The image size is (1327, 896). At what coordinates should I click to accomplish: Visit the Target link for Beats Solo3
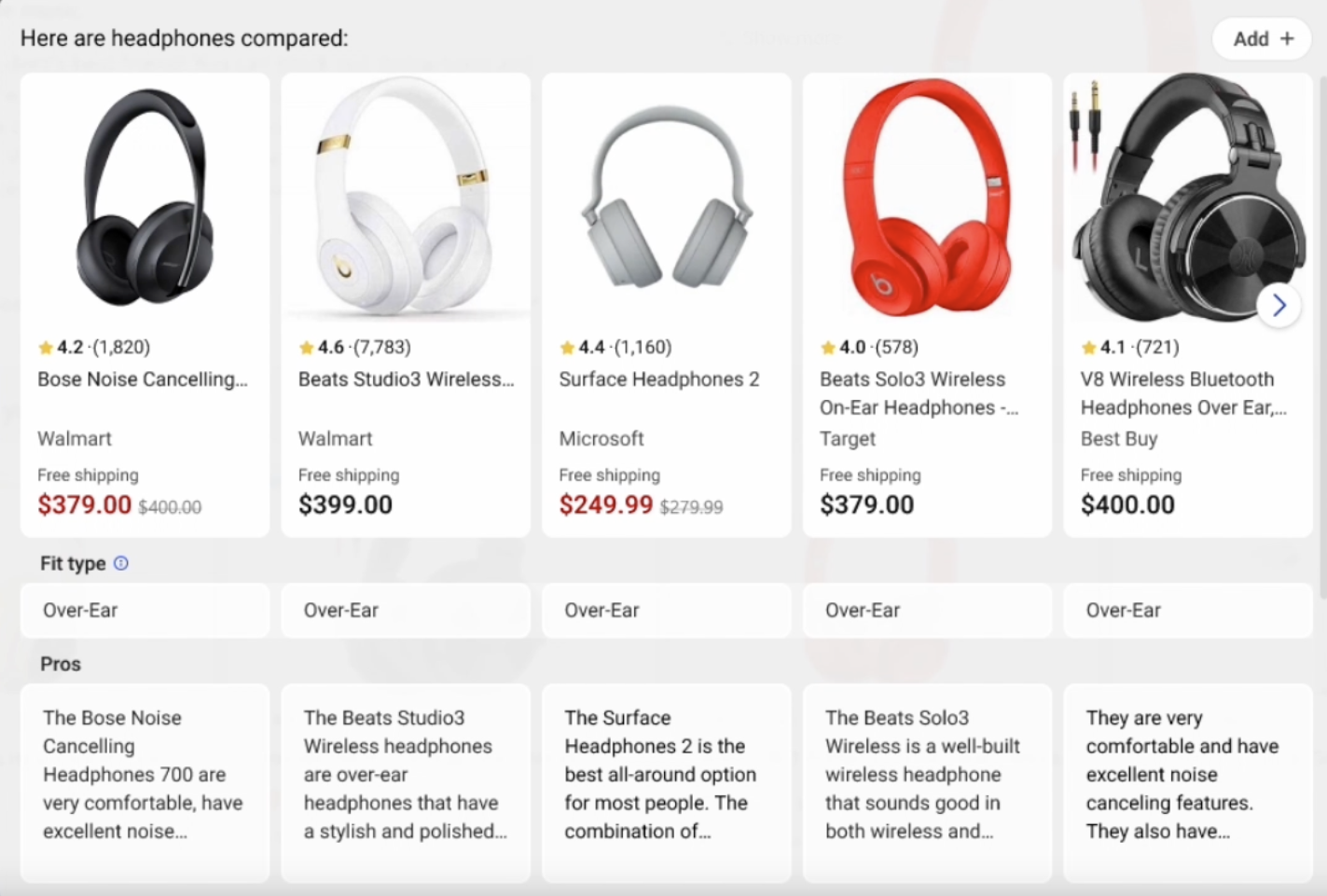[847, 438]
